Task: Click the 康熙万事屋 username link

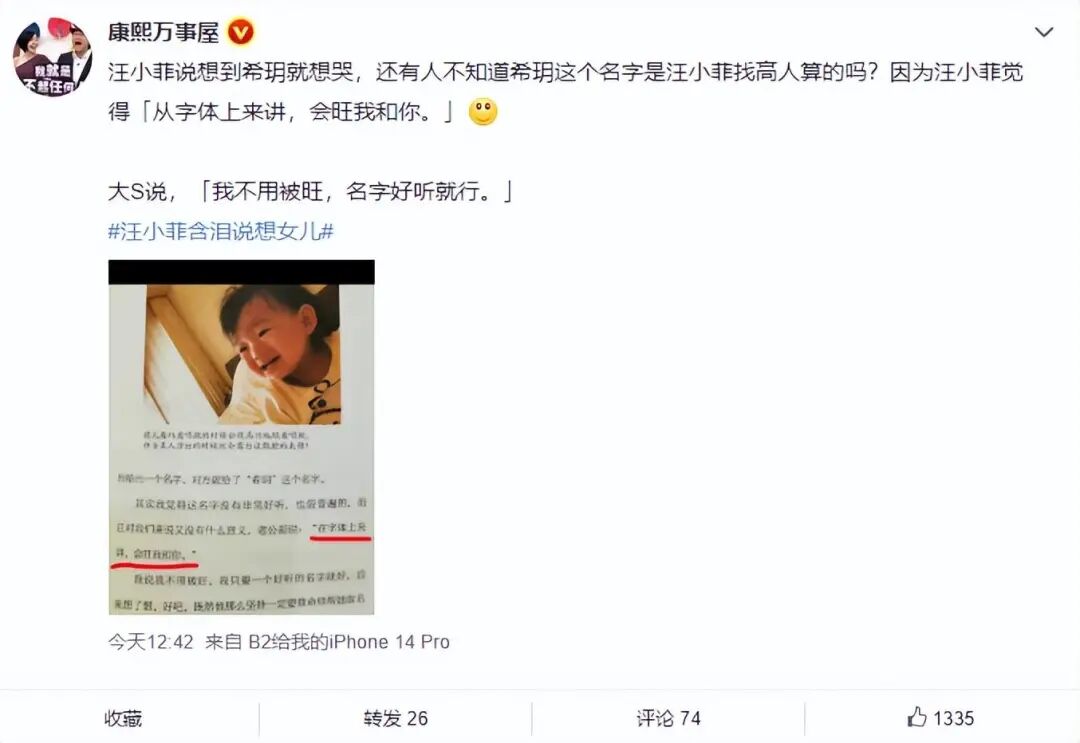Action: pos(163,32)
